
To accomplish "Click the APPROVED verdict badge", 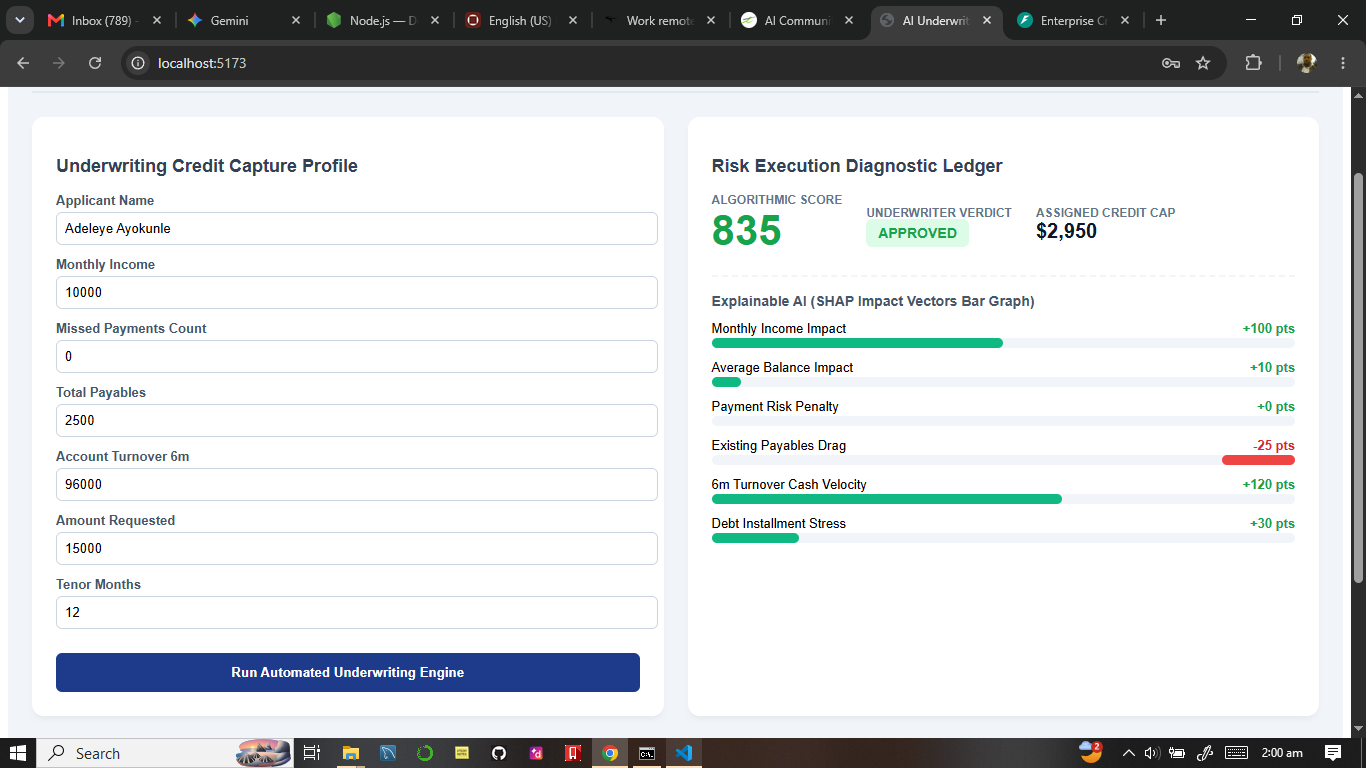I will [x=917, y=233].
